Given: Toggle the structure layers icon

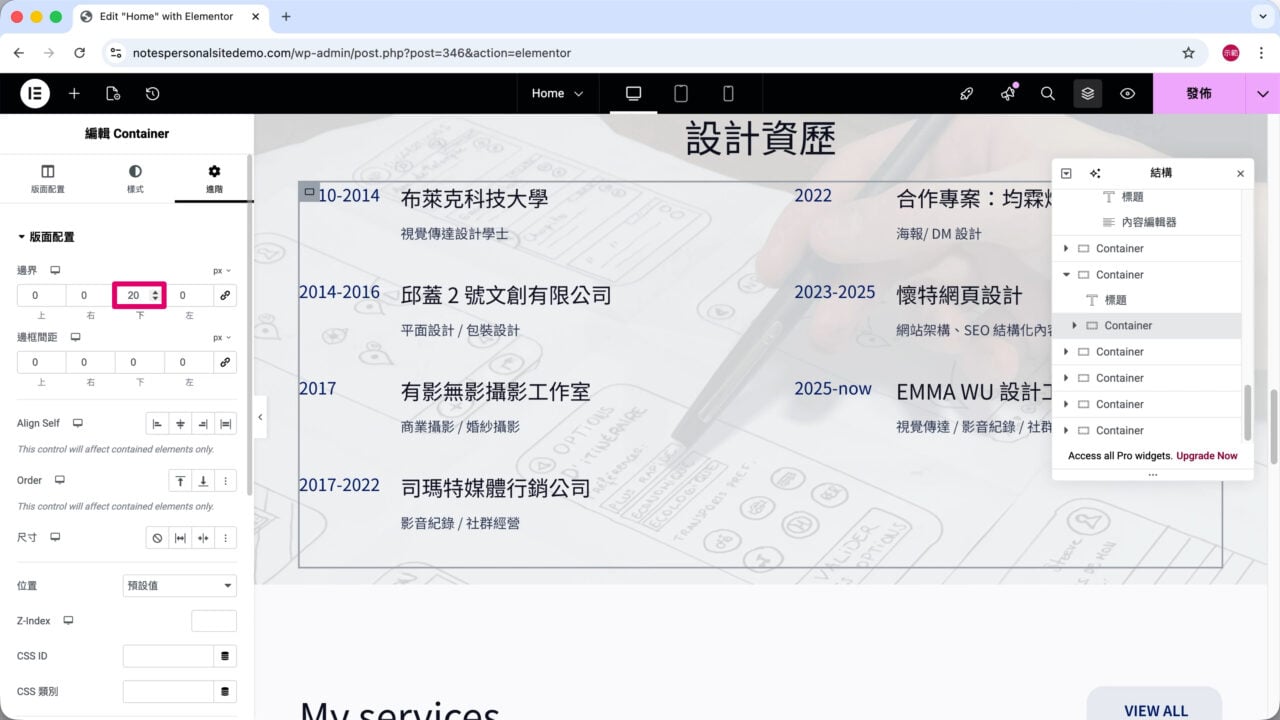Looking at the screenshot, I should (1088, 93).
